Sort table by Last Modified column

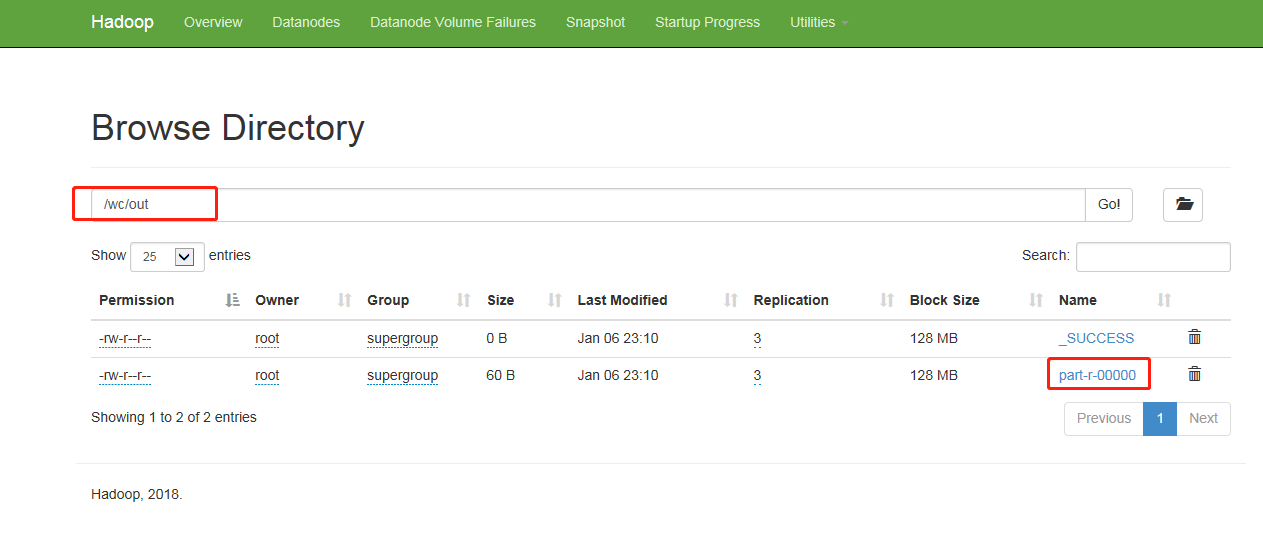[x=622, y=300]
